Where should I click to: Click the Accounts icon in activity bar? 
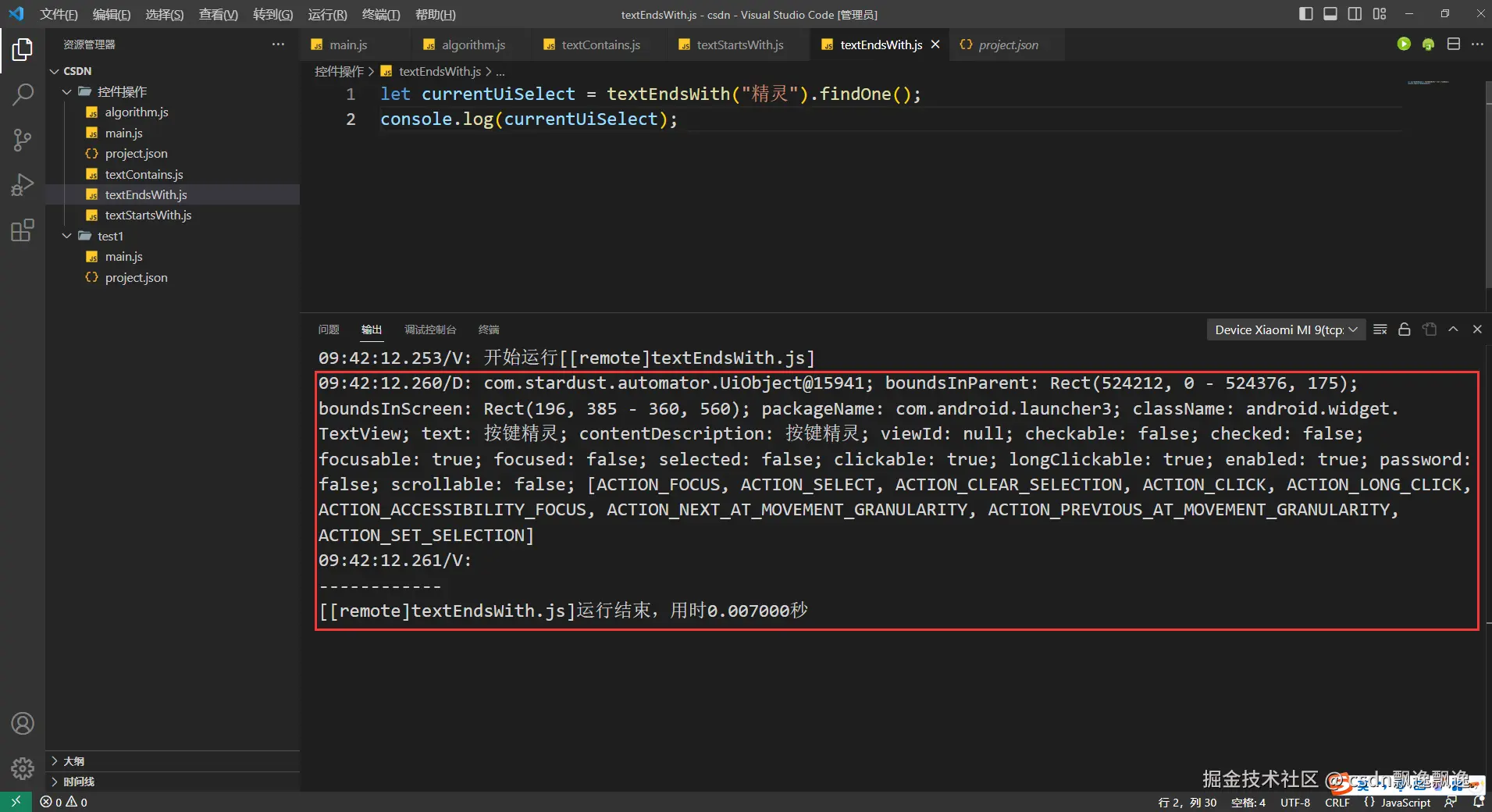(x=23, y=724)
